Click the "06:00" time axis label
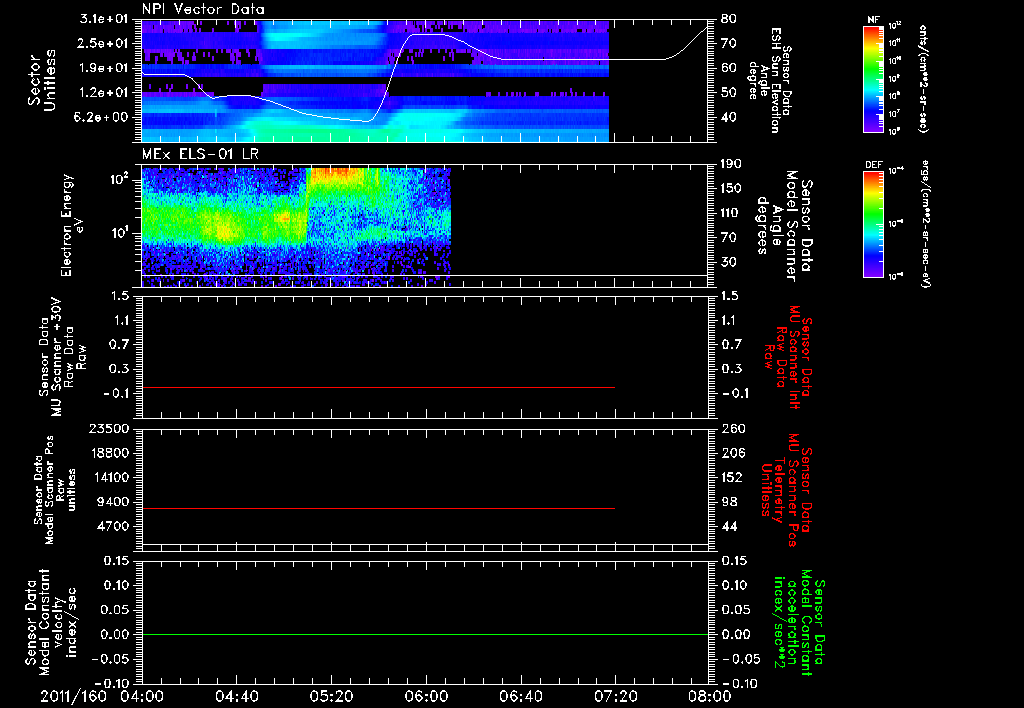The height and width of the screenshot is (708, 1024). coord(426,696)
